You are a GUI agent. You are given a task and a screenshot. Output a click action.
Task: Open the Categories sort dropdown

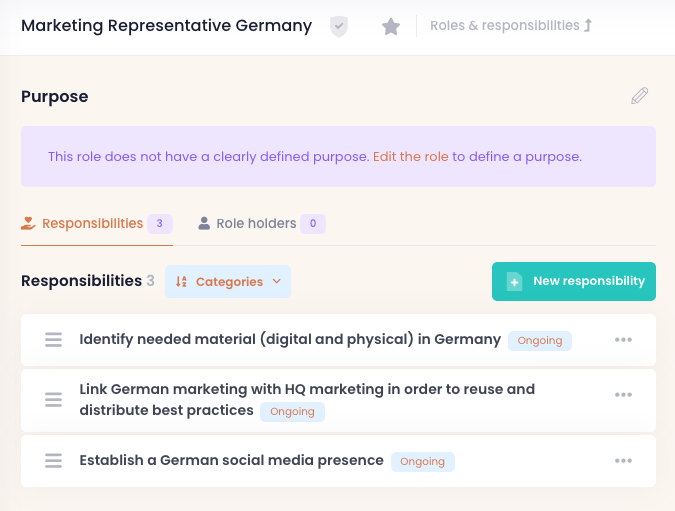point(228,282)
